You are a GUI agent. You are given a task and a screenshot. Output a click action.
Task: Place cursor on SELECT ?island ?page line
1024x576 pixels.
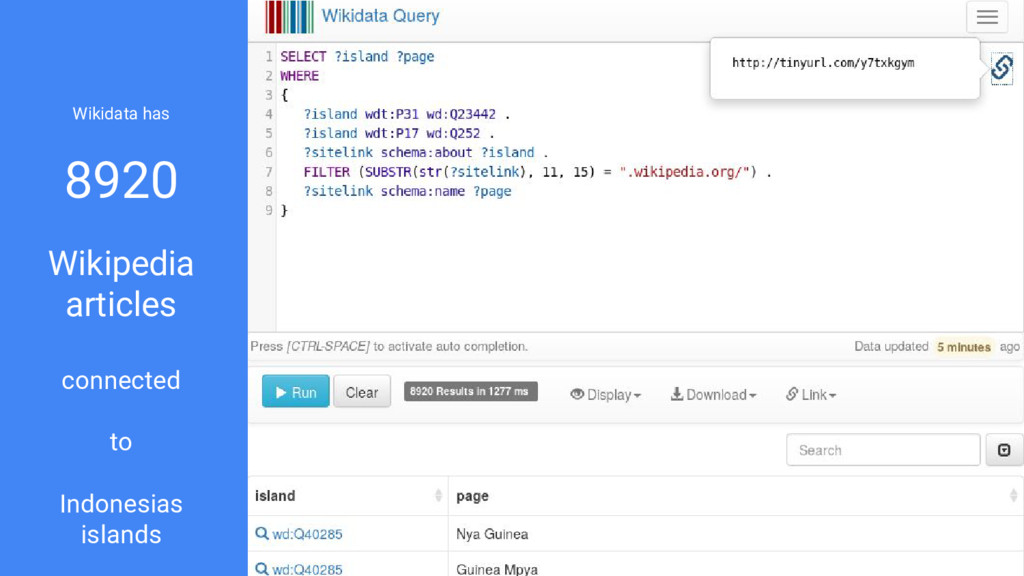coord(357,57)
